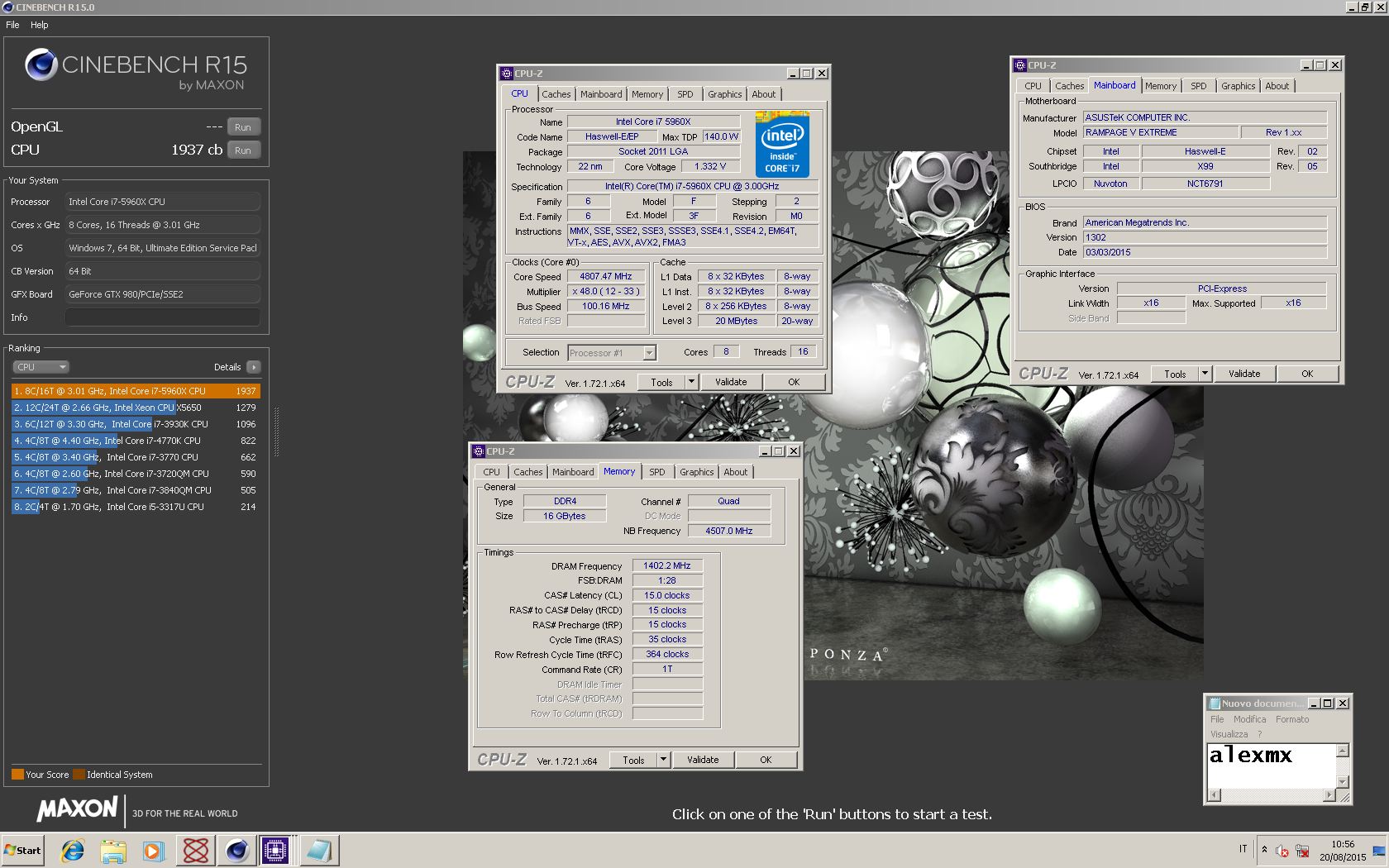The image size is (1389, 868).
Task: Open the Cinebench Help menu
Action: [x=40, y=25]
